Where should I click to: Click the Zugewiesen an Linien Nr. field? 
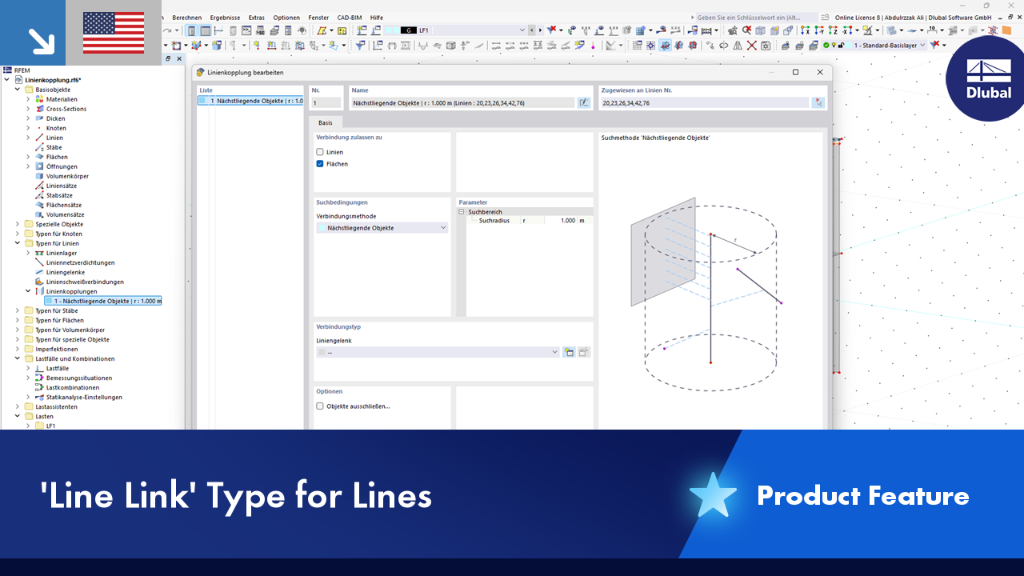705,103
